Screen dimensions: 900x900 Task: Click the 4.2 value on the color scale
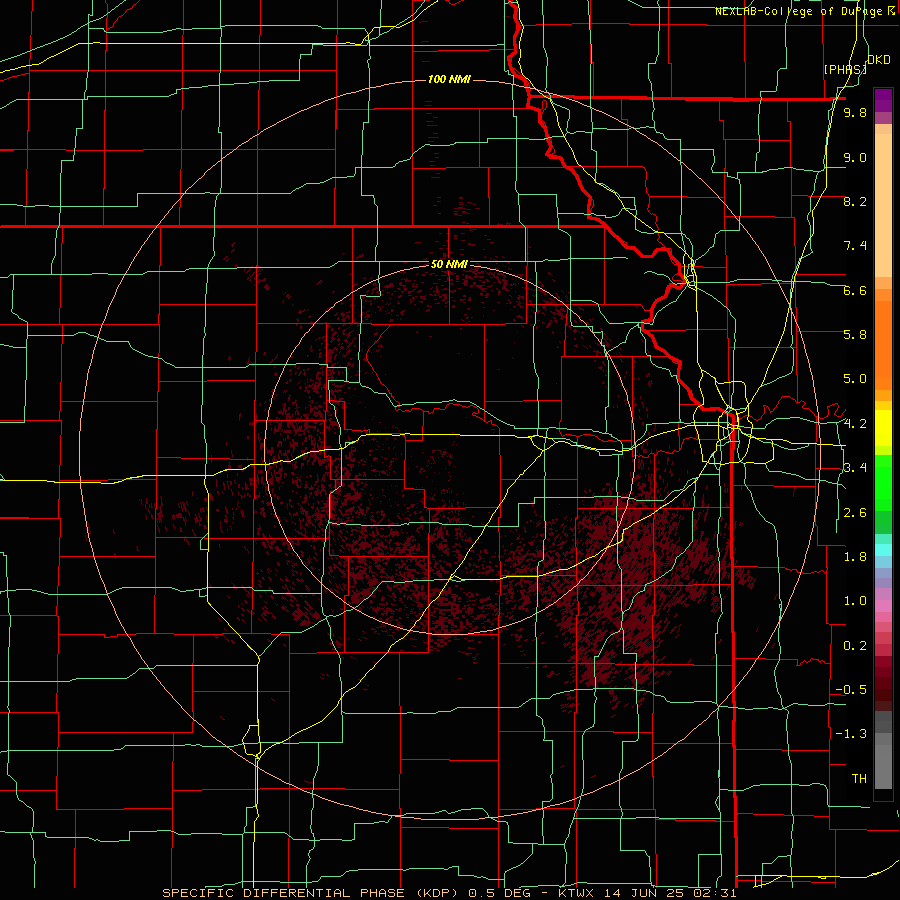coord(855,424)
